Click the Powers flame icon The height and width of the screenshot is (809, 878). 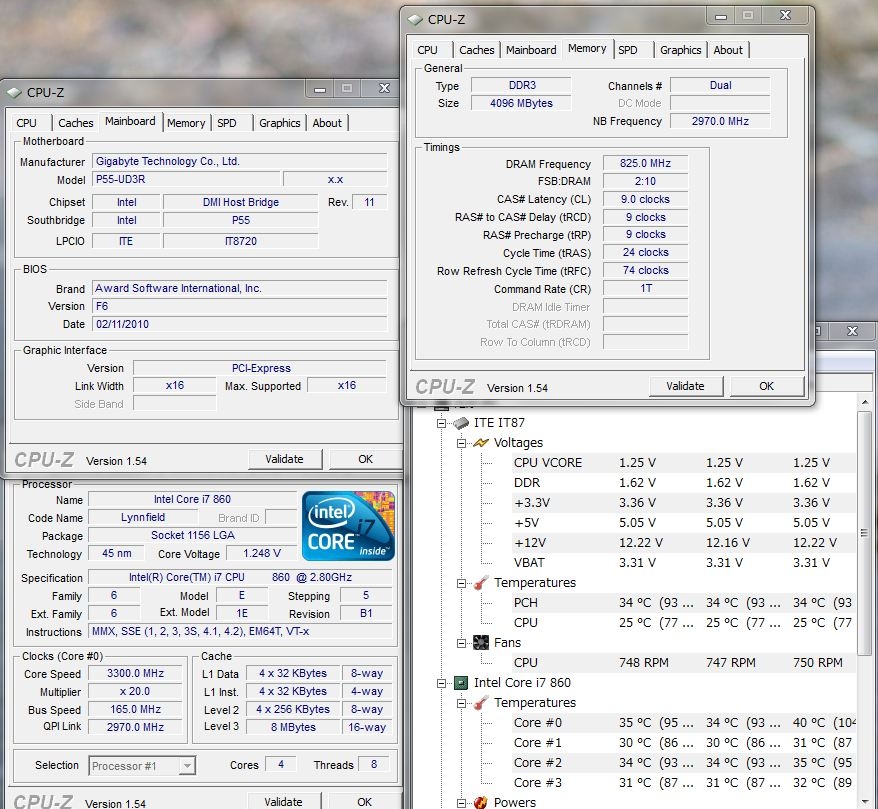coord(480,802)
